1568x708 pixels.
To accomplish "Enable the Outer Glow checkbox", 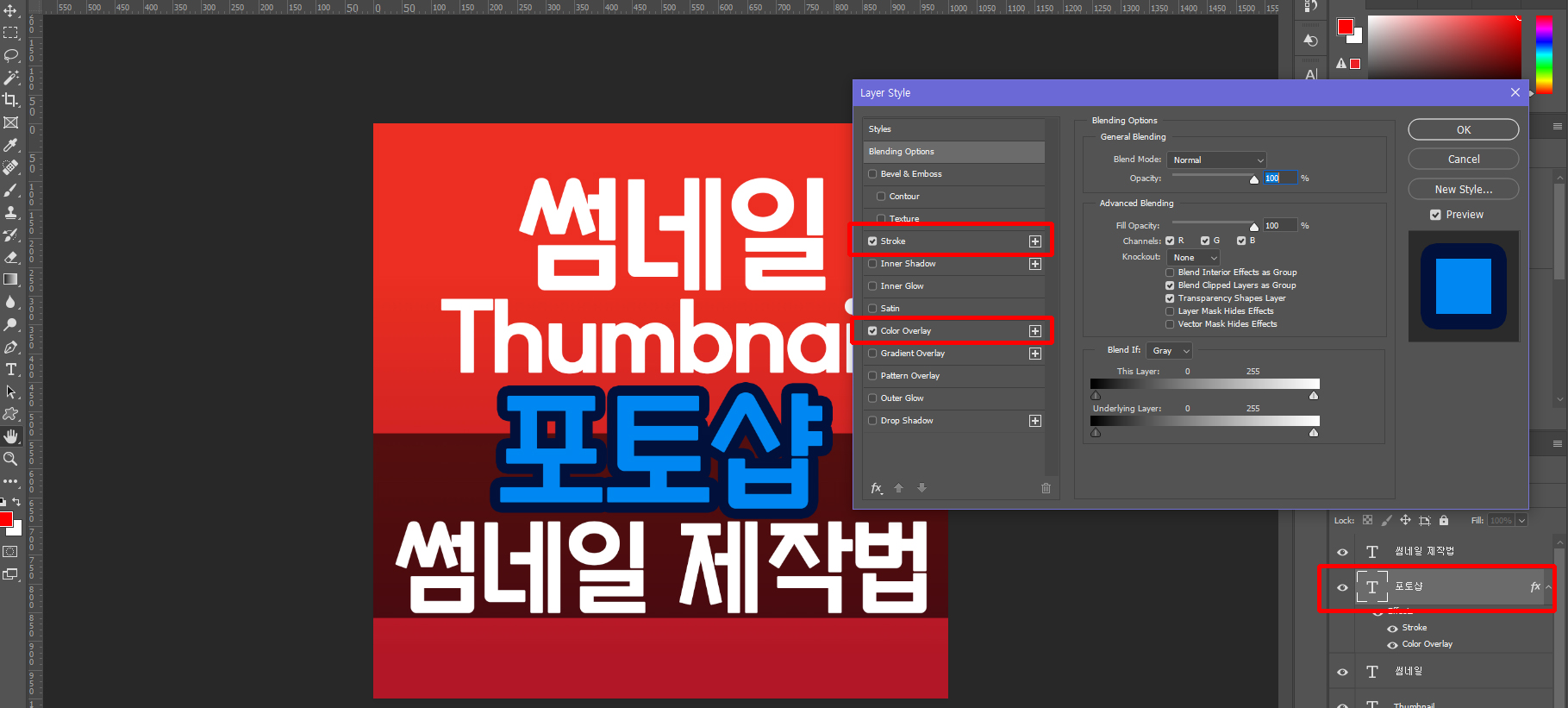I will click(872, 398).
